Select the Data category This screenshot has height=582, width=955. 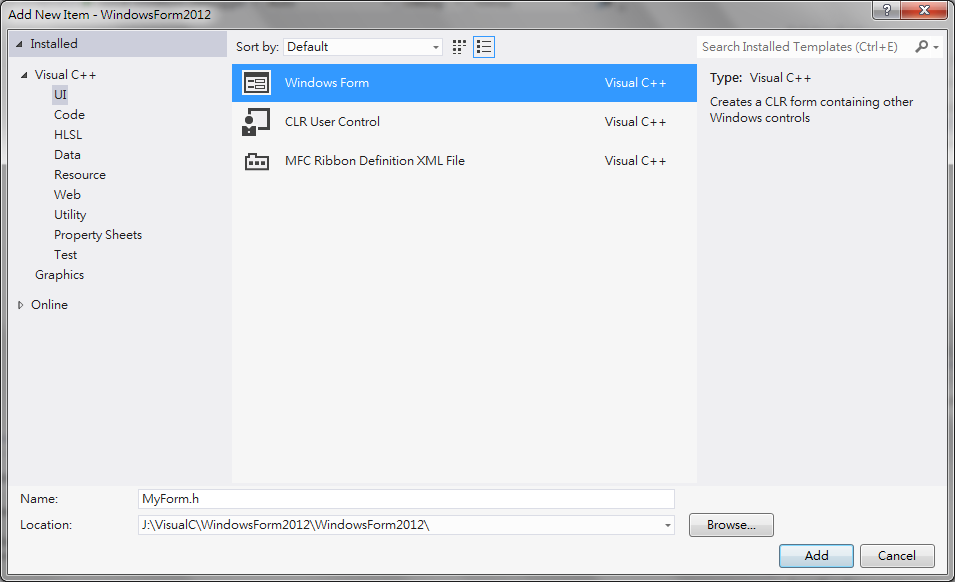click(x=67, y=155)
